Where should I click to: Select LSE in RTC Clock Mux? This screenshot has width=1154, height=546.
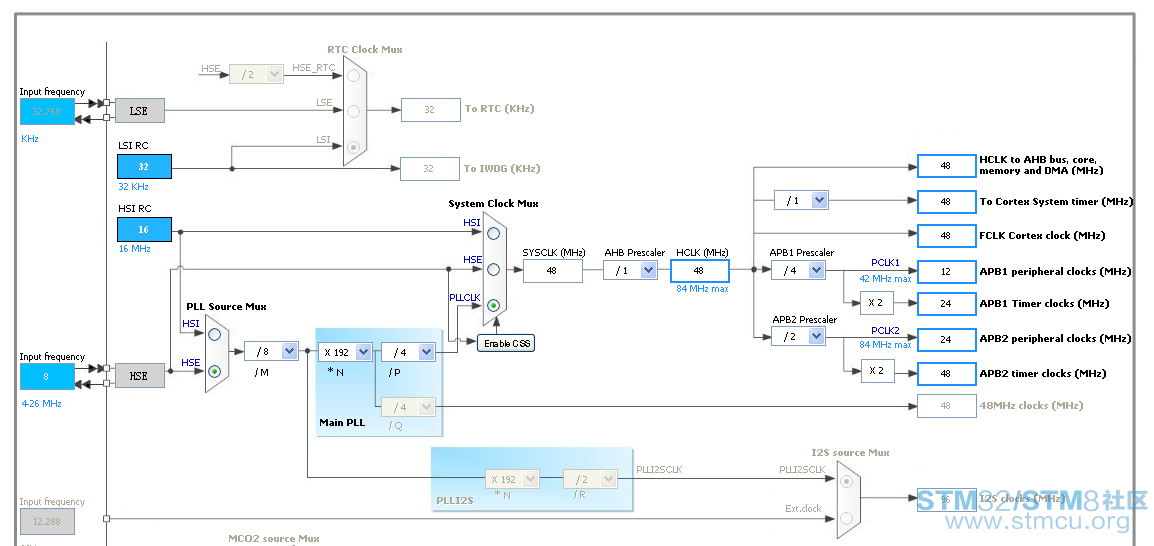[354, 111]
